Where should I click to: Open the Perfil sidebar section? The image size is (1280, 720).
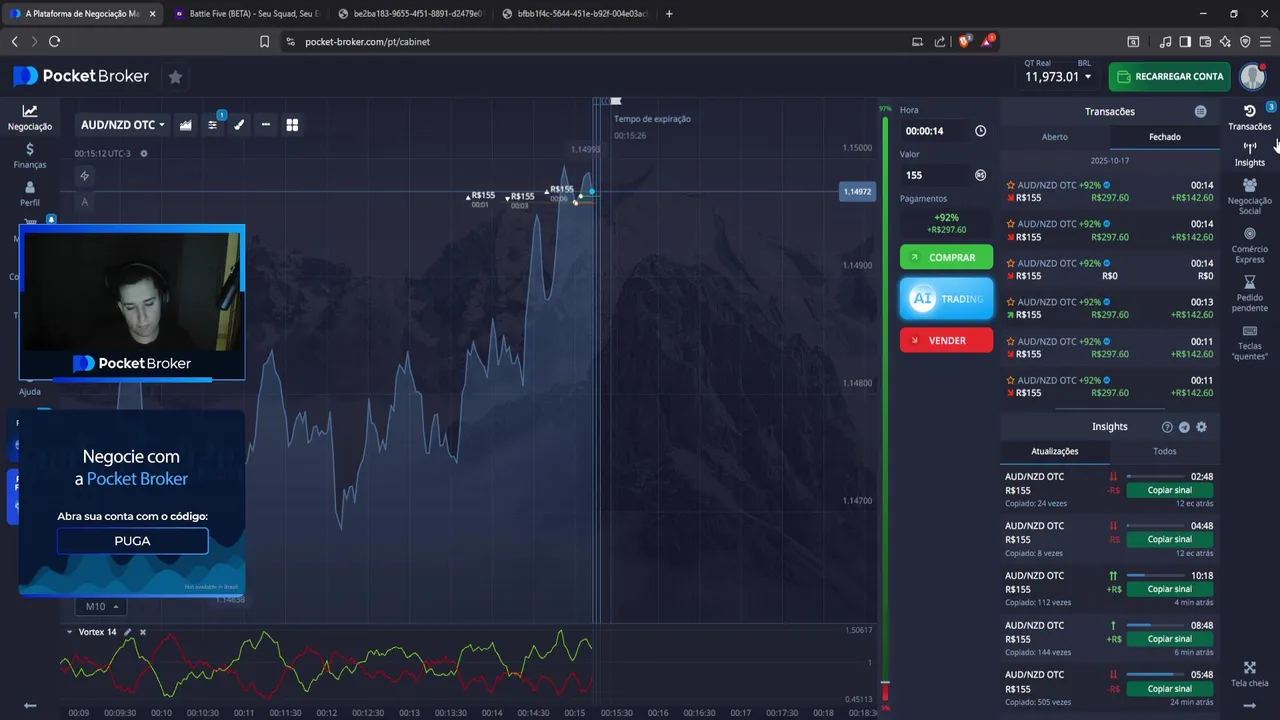point(30,194)
